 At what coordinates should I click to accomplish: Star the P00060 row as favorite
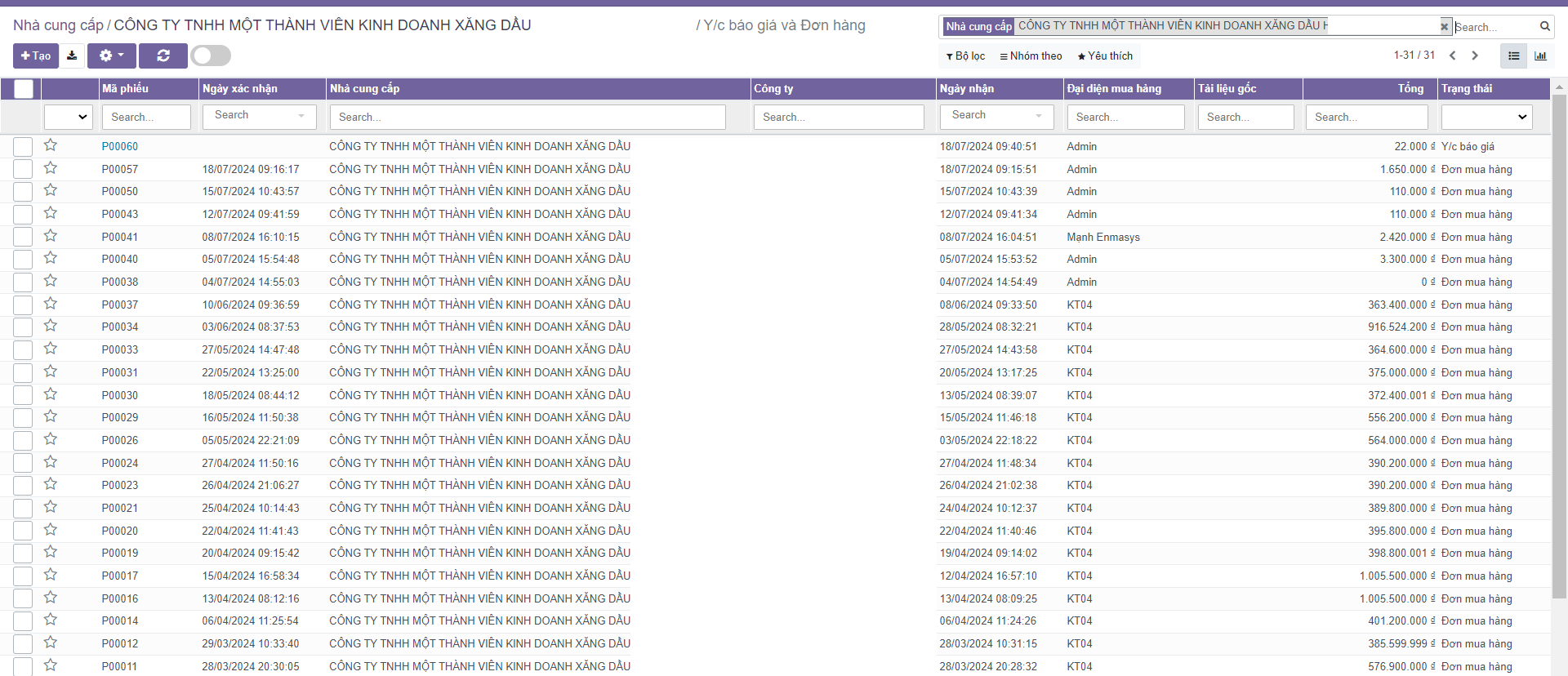(x=51, y=145)
